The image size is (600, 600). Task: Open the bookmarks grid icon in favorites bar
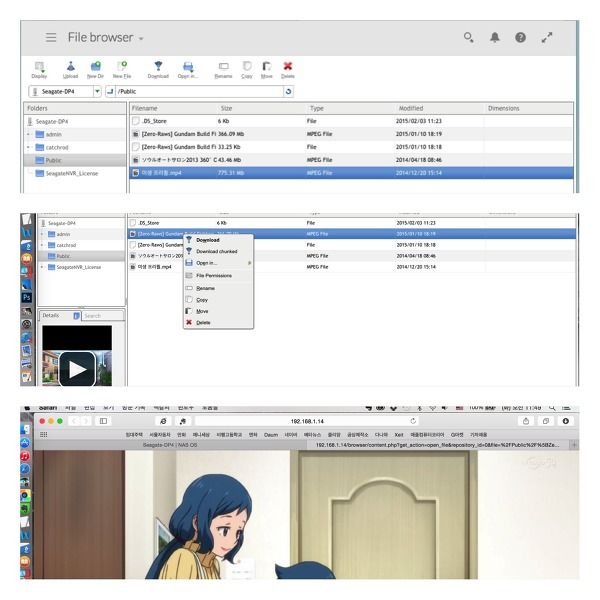tap(44, 434)
